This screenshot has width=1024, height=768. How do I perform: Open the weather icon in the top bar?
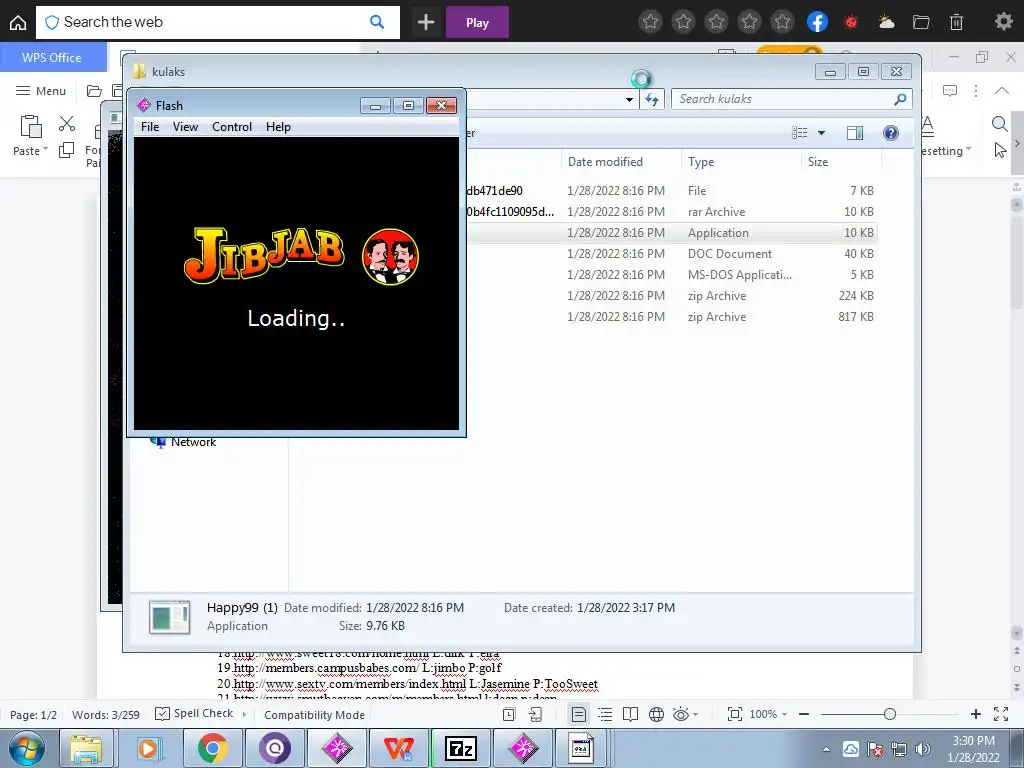[886, 23]
